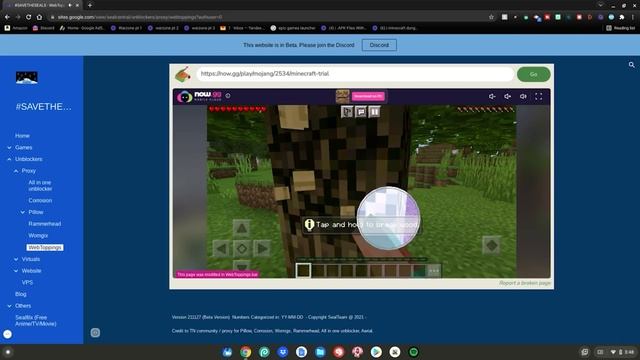Click the now.gg logo in player header
Image resolution: width=640 pixels, height=360 pixels.
coord(200,96)
